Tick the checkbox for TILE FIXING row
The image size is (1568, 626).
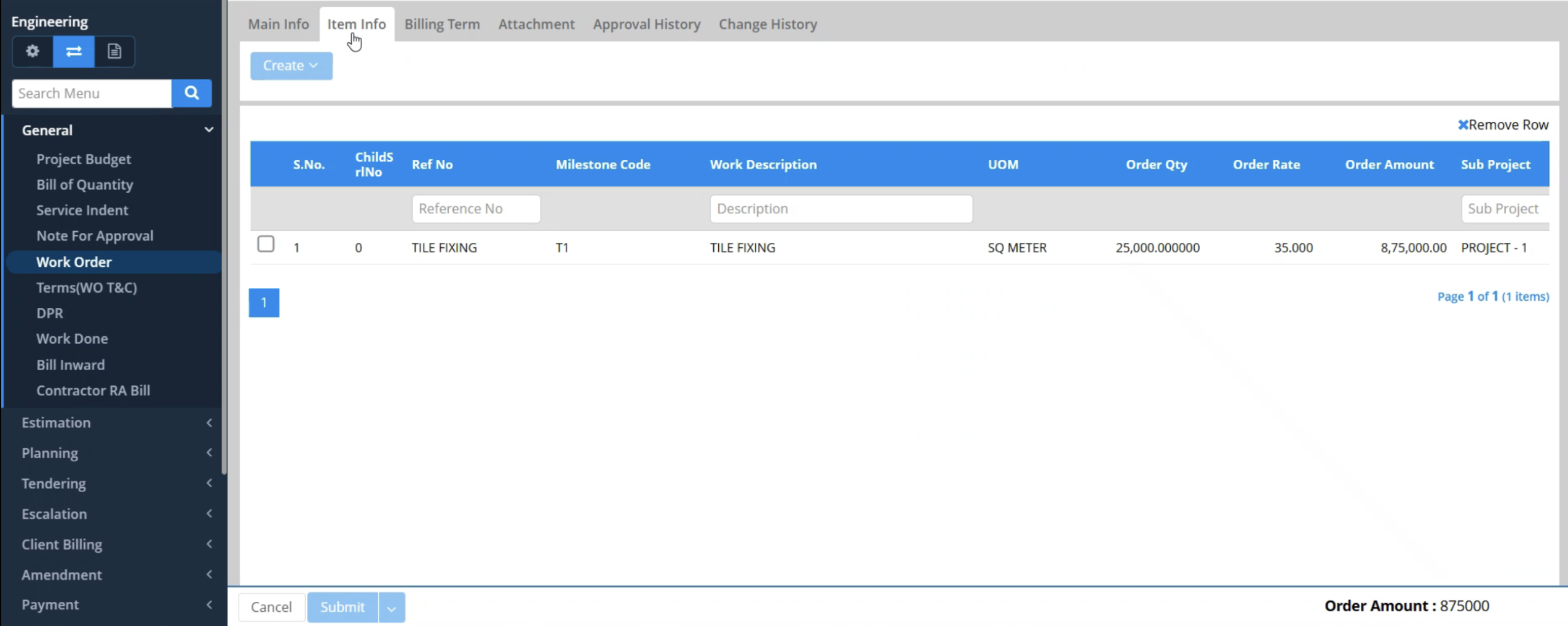[x=266, y=244]
